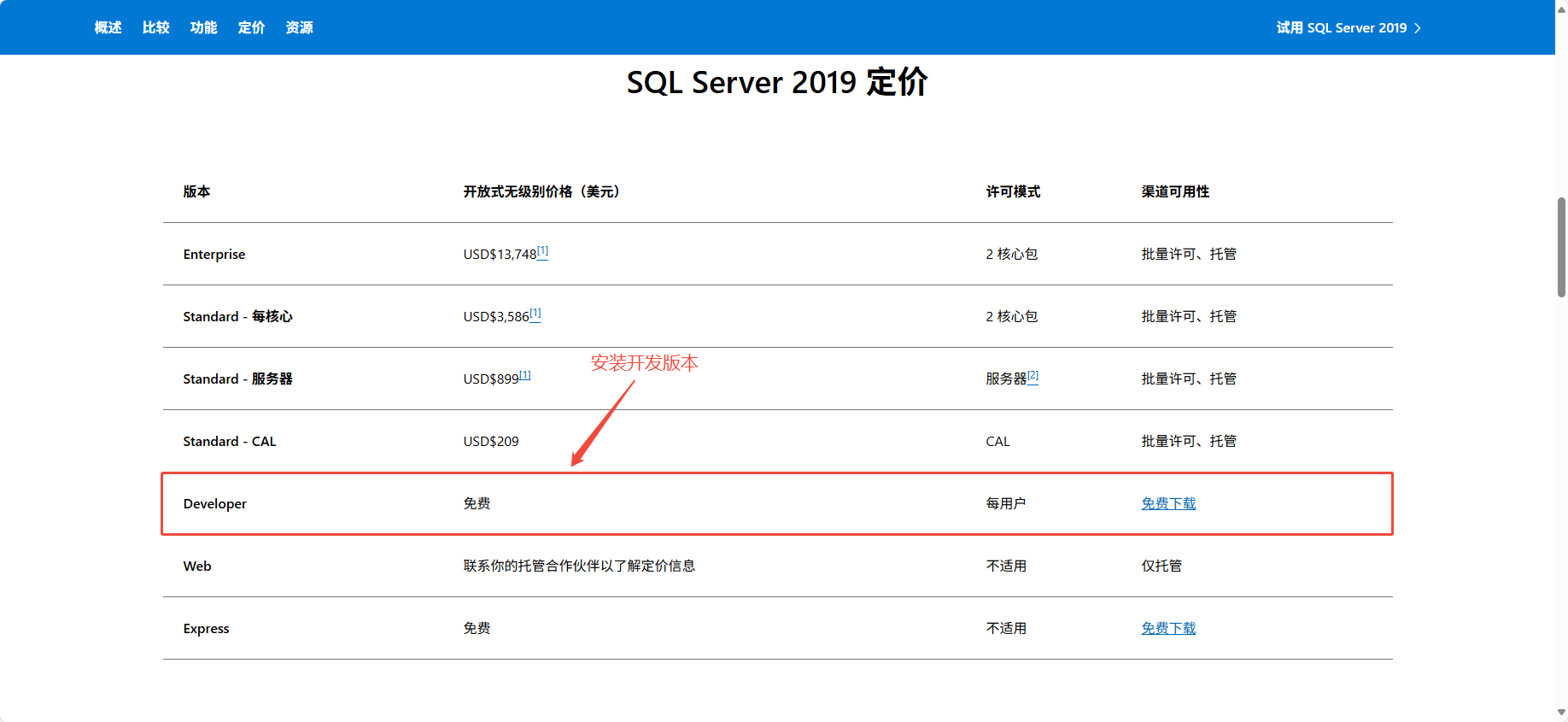Click the USD$209 price cell
The width and height of the screenshot is (1568, 722).
[x=491, y=441]
